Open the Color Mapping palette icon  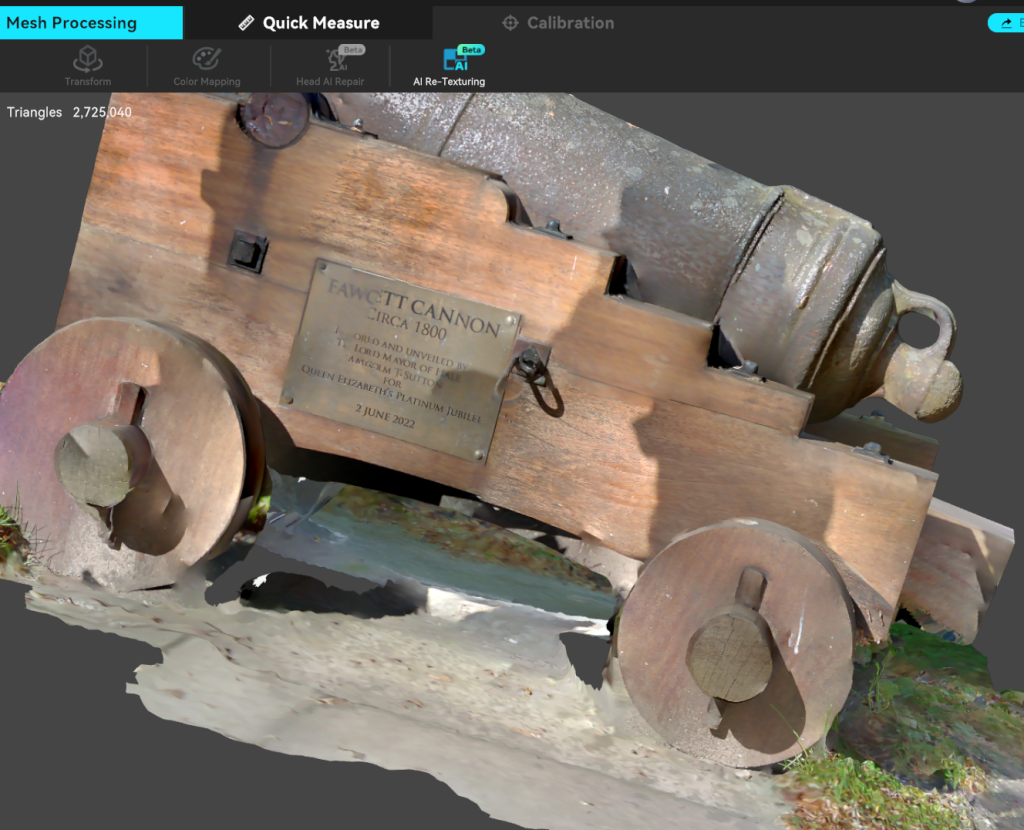[x=207, y=58]
